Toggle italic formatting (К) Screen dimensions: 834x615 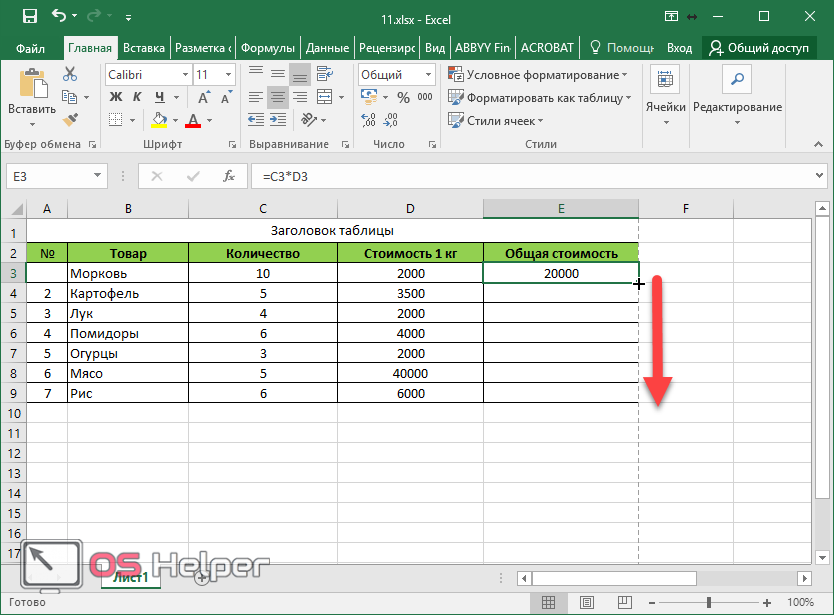(x=136, y=97)
